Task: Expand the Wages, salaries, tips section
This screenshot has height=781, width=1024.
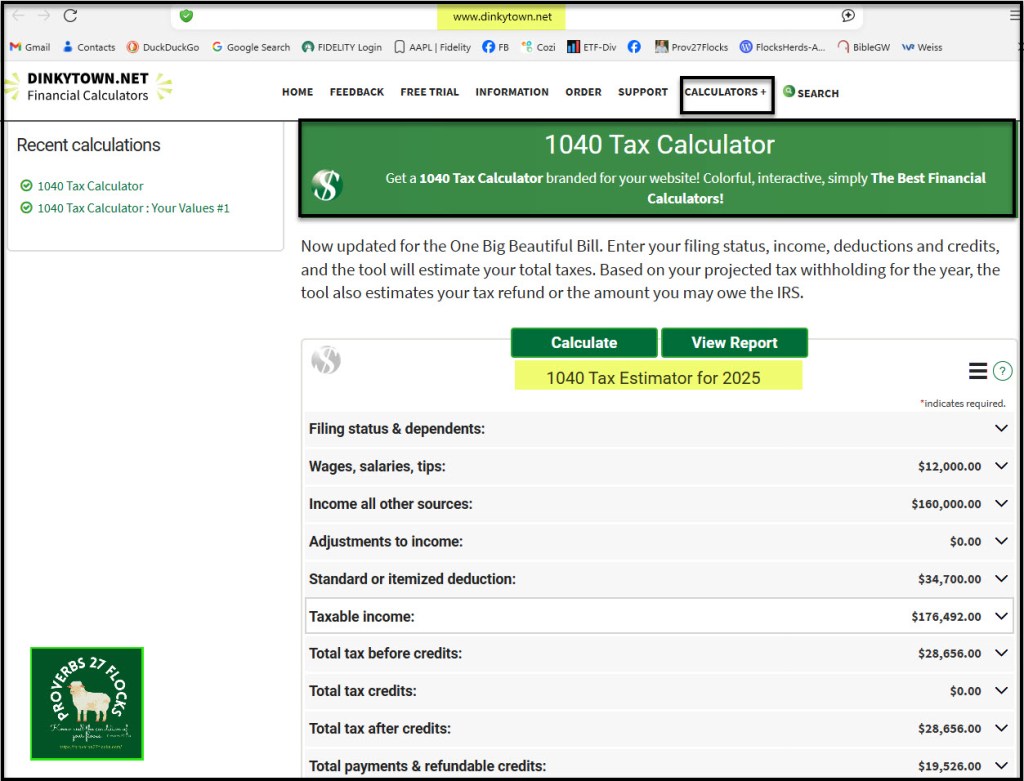Action: point(1002,466)
